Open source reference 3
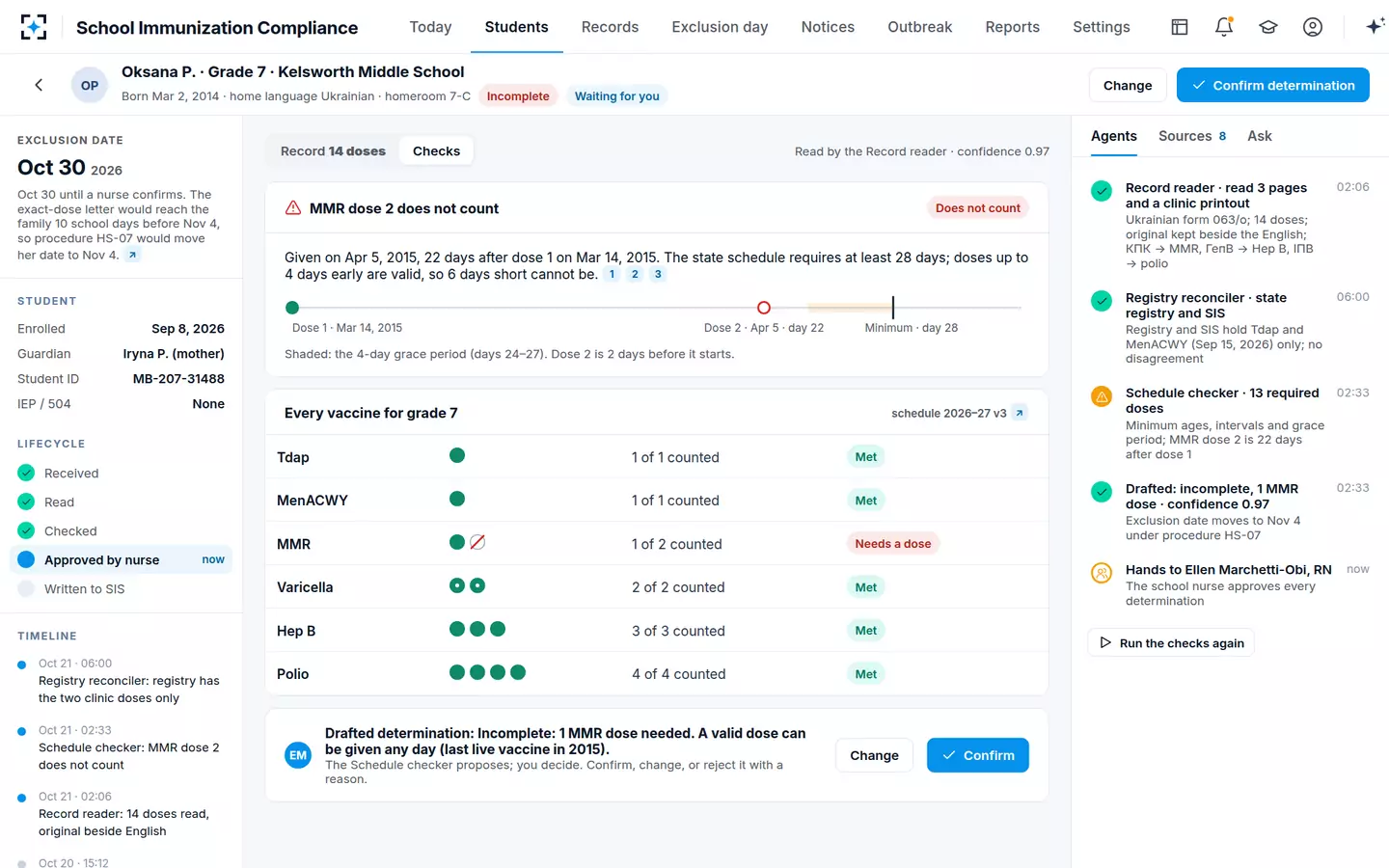Image resolution: width=1389 pixels, height=868 pixels. click(658, 275)
